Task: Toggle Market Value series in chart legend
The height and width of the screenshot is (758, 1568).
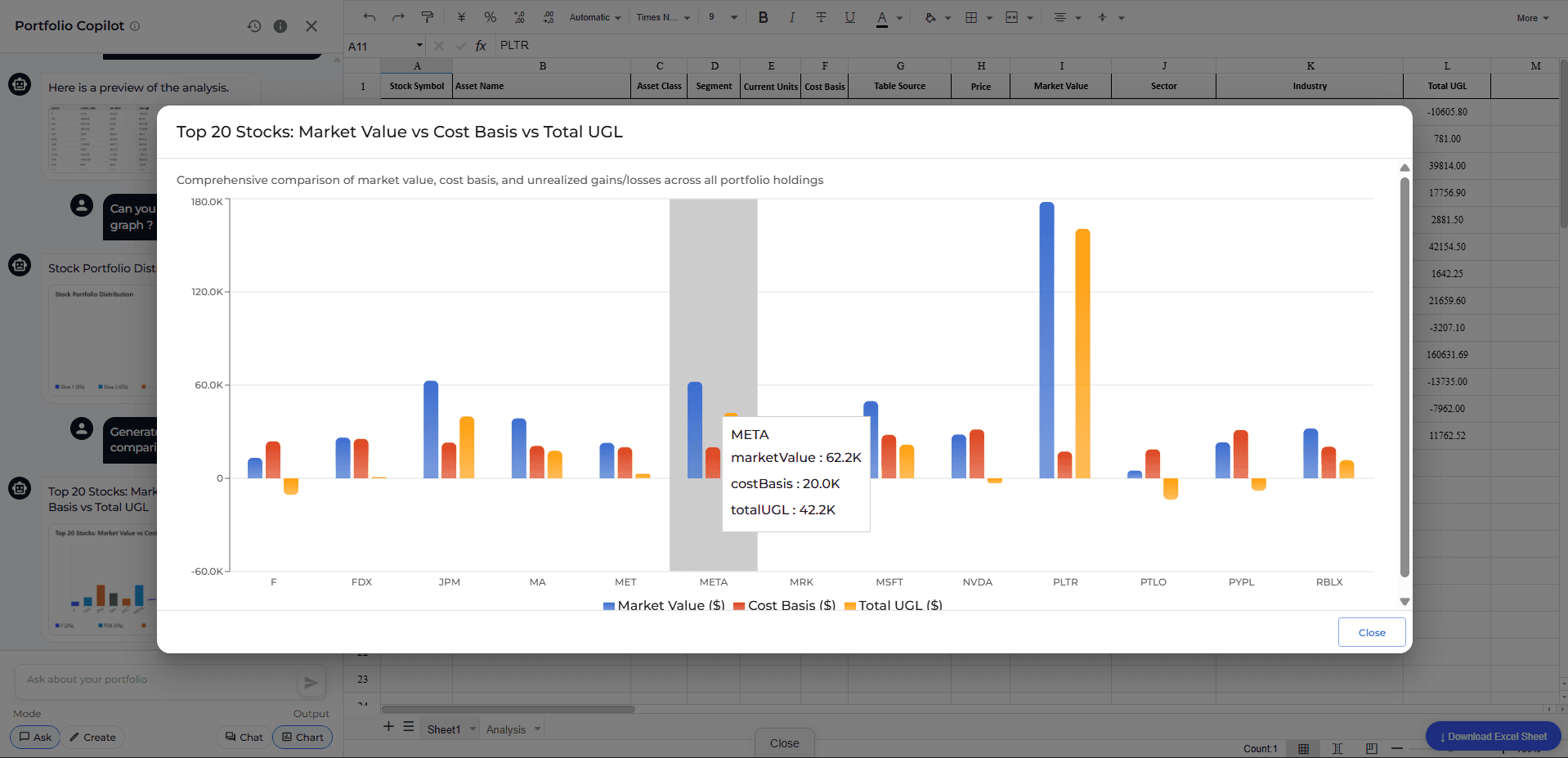Action: pyautogui.click(x=664, y=605)
